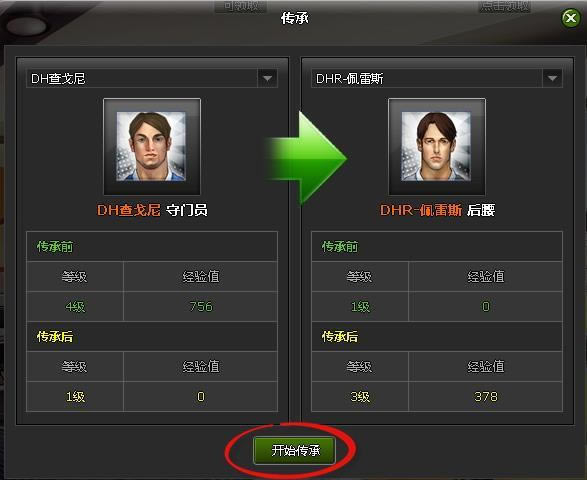Click the 后腰 position label

[481, 210]
